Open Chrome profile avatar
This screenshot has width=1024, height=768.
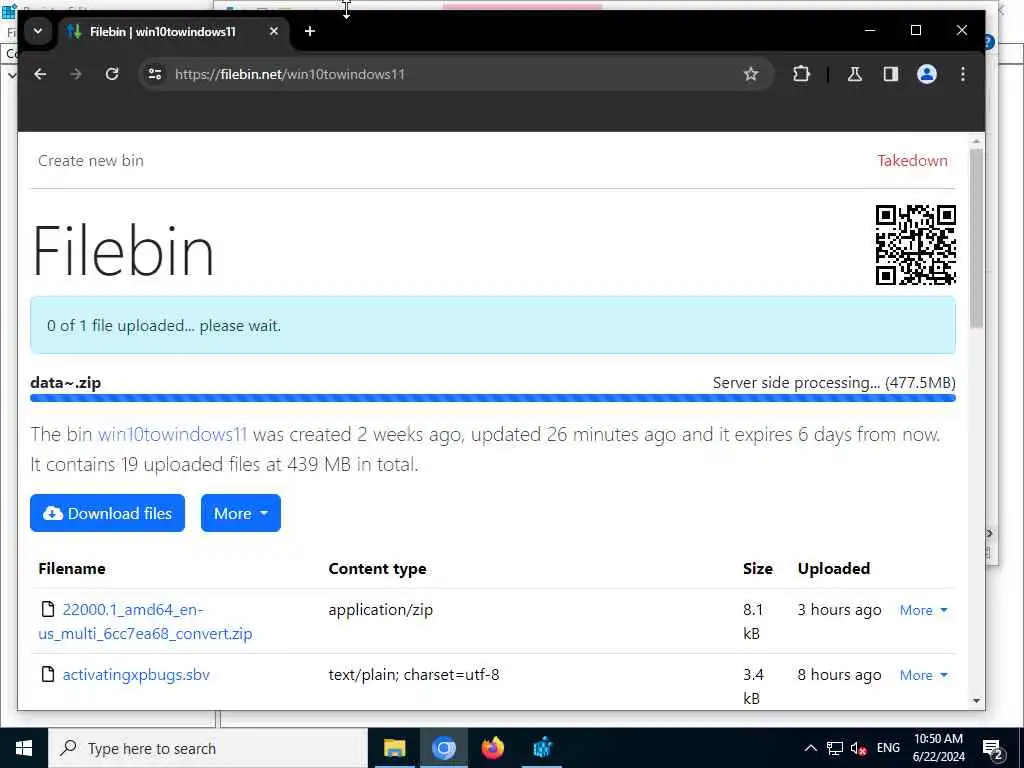(x=927, y=74)
